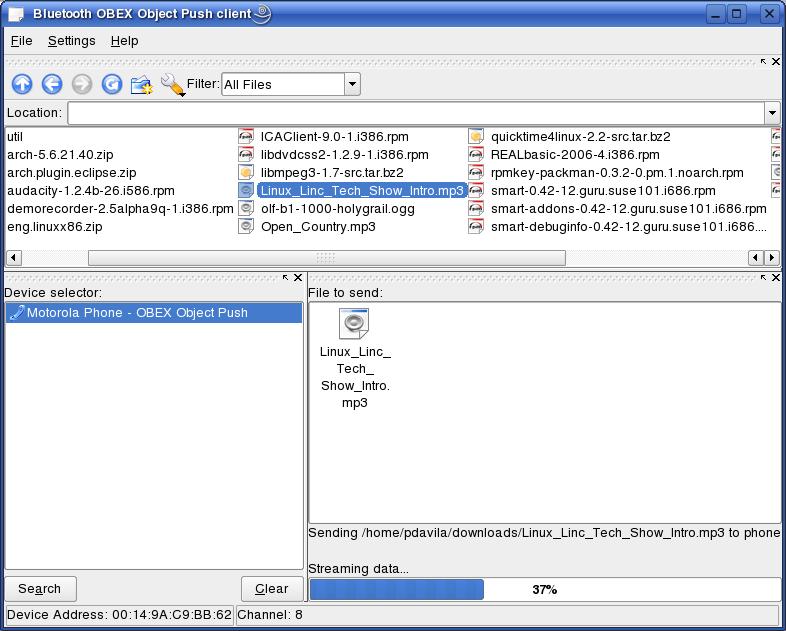Open the Filter All Files dropdown
Viewport: 786px width, 631px height.
click(352, 85)
